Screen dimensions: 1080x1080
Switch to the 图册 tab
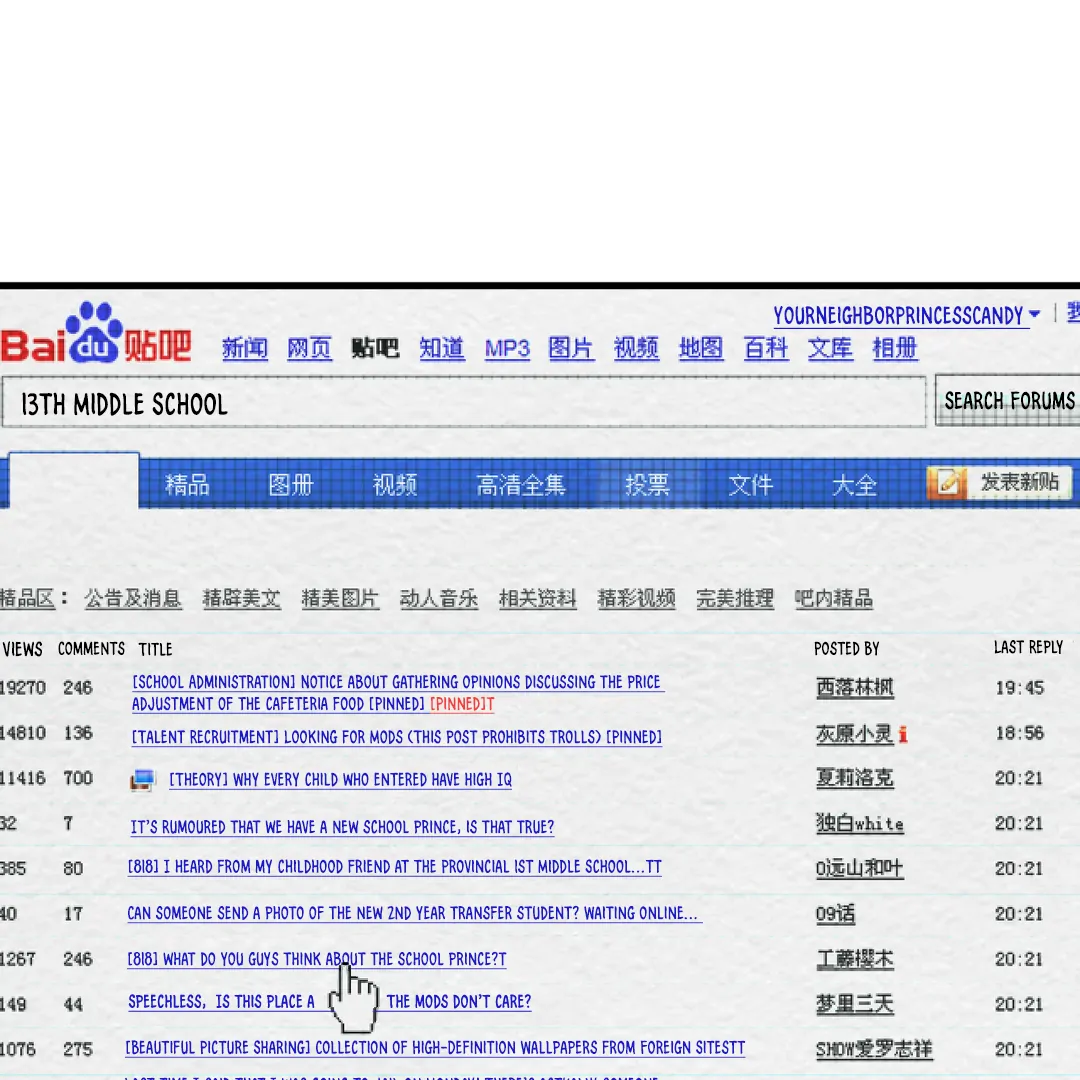[x=291, y=485]
